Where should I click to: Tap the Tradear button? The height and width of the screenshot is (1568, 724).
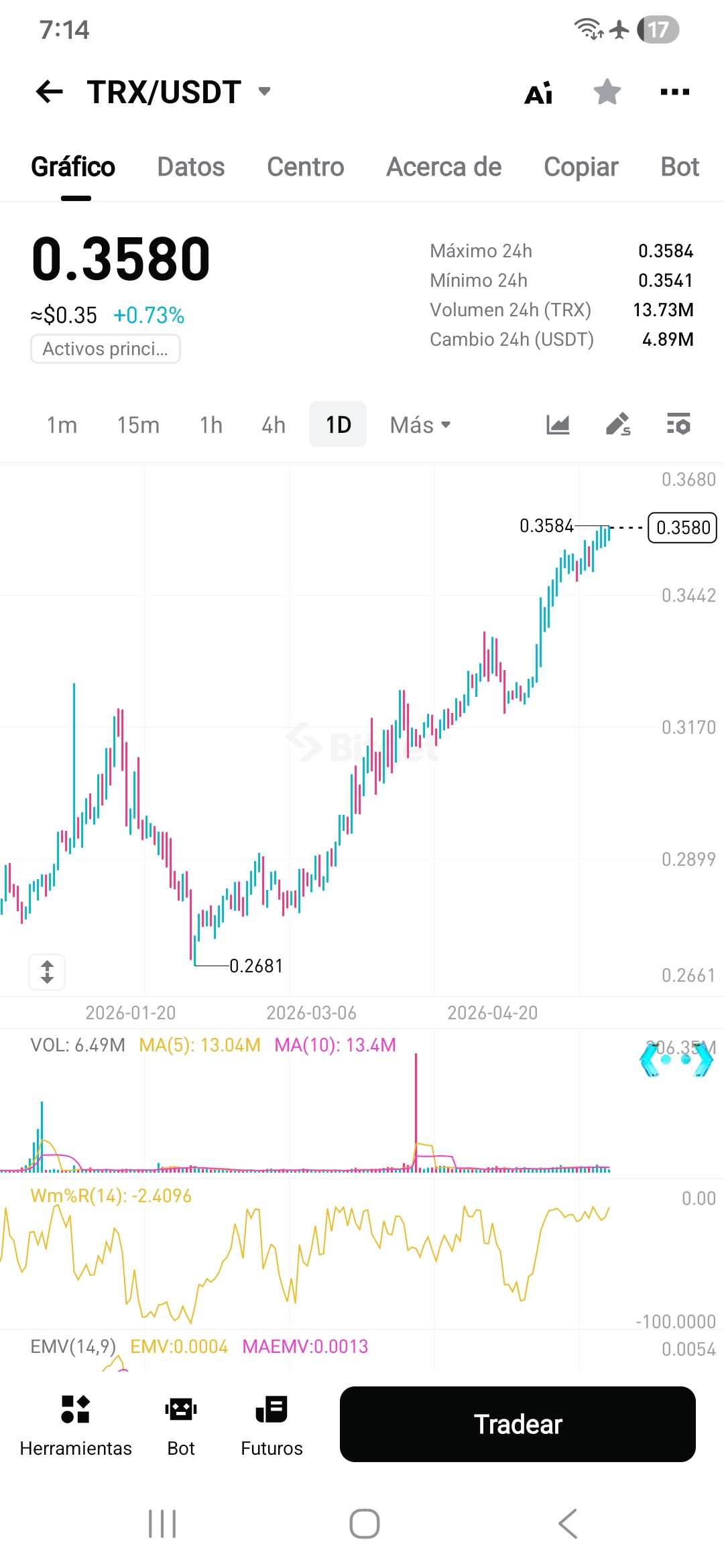[518, 1424]
